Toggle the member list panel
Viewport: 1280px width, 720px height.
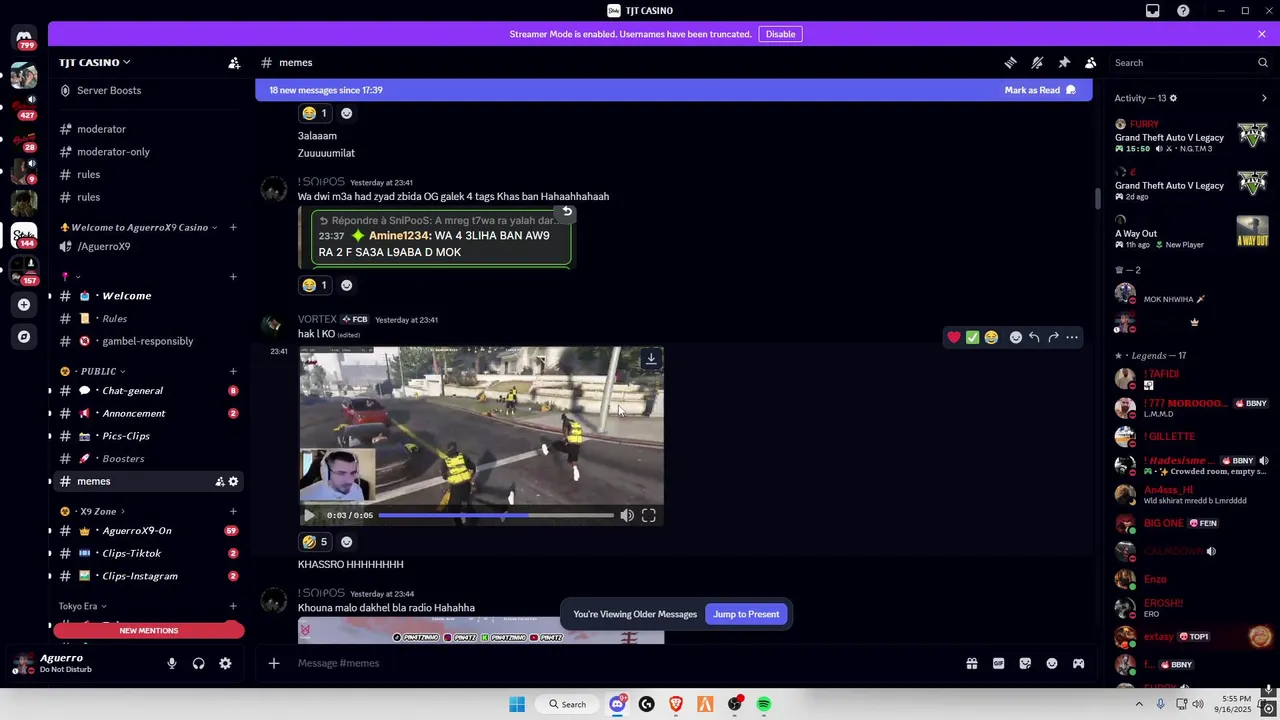click(1091, 62)
